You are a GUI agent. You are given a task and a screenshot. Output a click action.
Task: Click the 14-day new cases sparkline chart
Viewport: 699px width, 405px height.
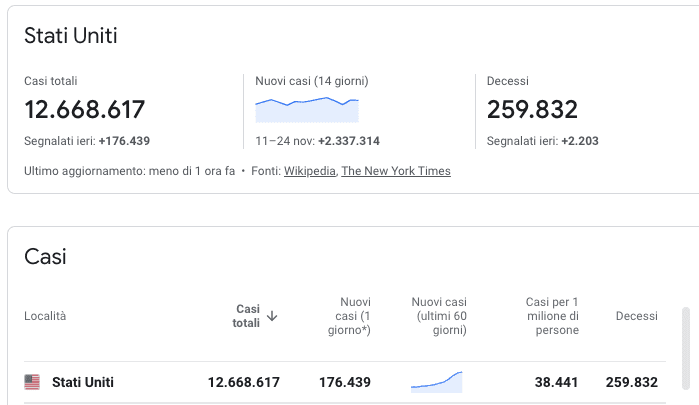point(307,110)
